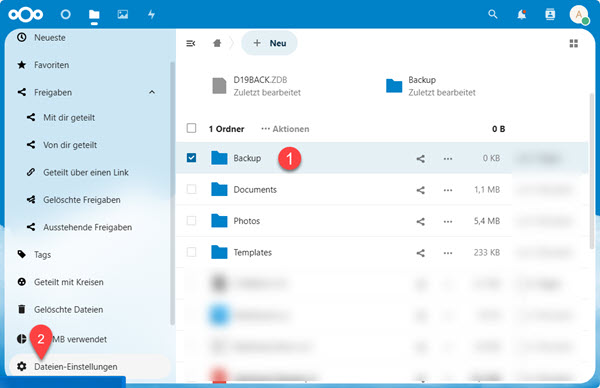Click the 1,1 MB size value
Viewport: 600px width, 388px height.
tap(487, 189)
